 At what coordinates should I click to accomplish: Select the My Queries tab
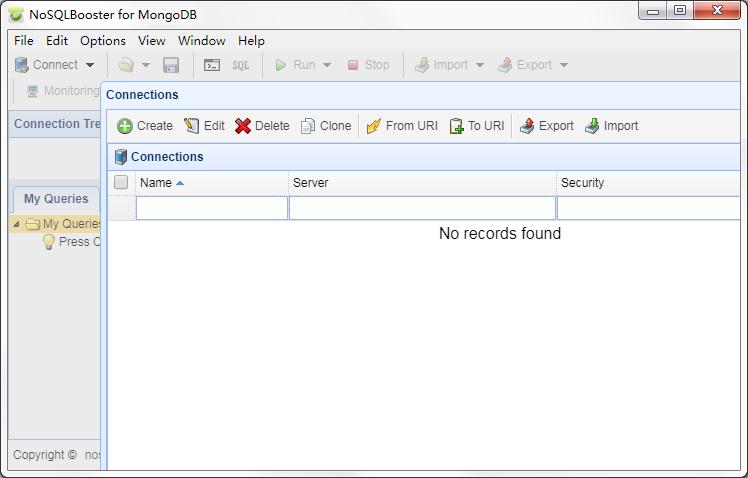[x=56, y=199]
